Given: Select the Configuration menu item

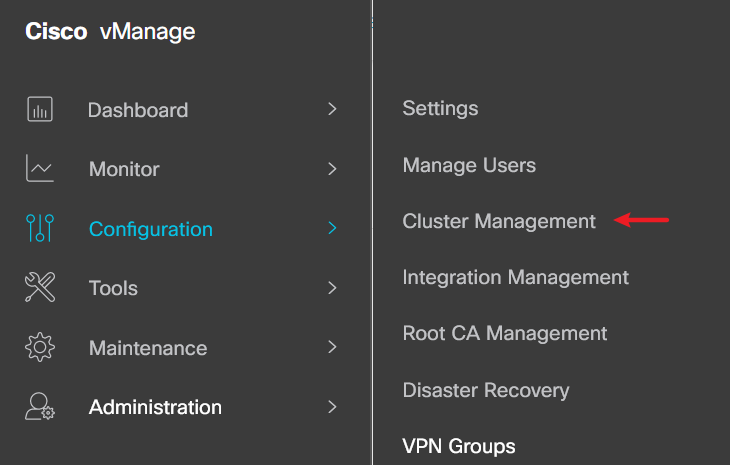Looking at the screenshot, I should pos(151,229).
